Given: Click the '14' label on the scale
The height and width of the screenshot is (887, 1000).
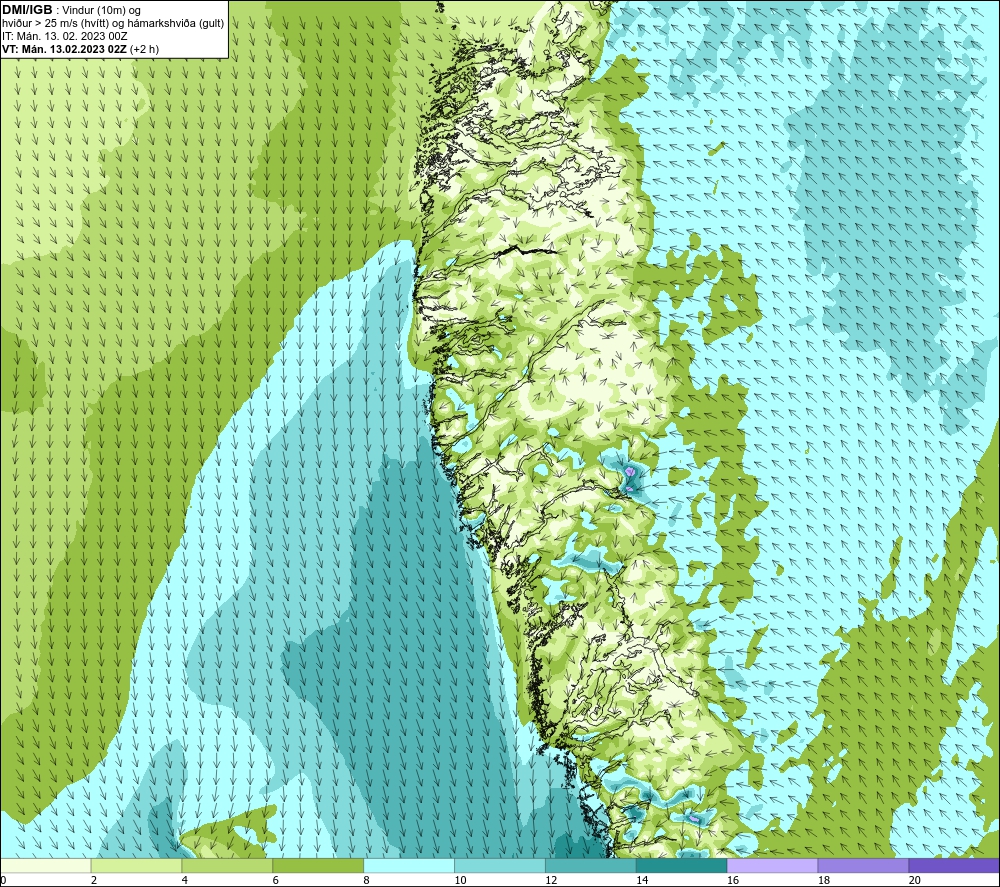Looking at the screenshot, I should [x=642, y=880].
